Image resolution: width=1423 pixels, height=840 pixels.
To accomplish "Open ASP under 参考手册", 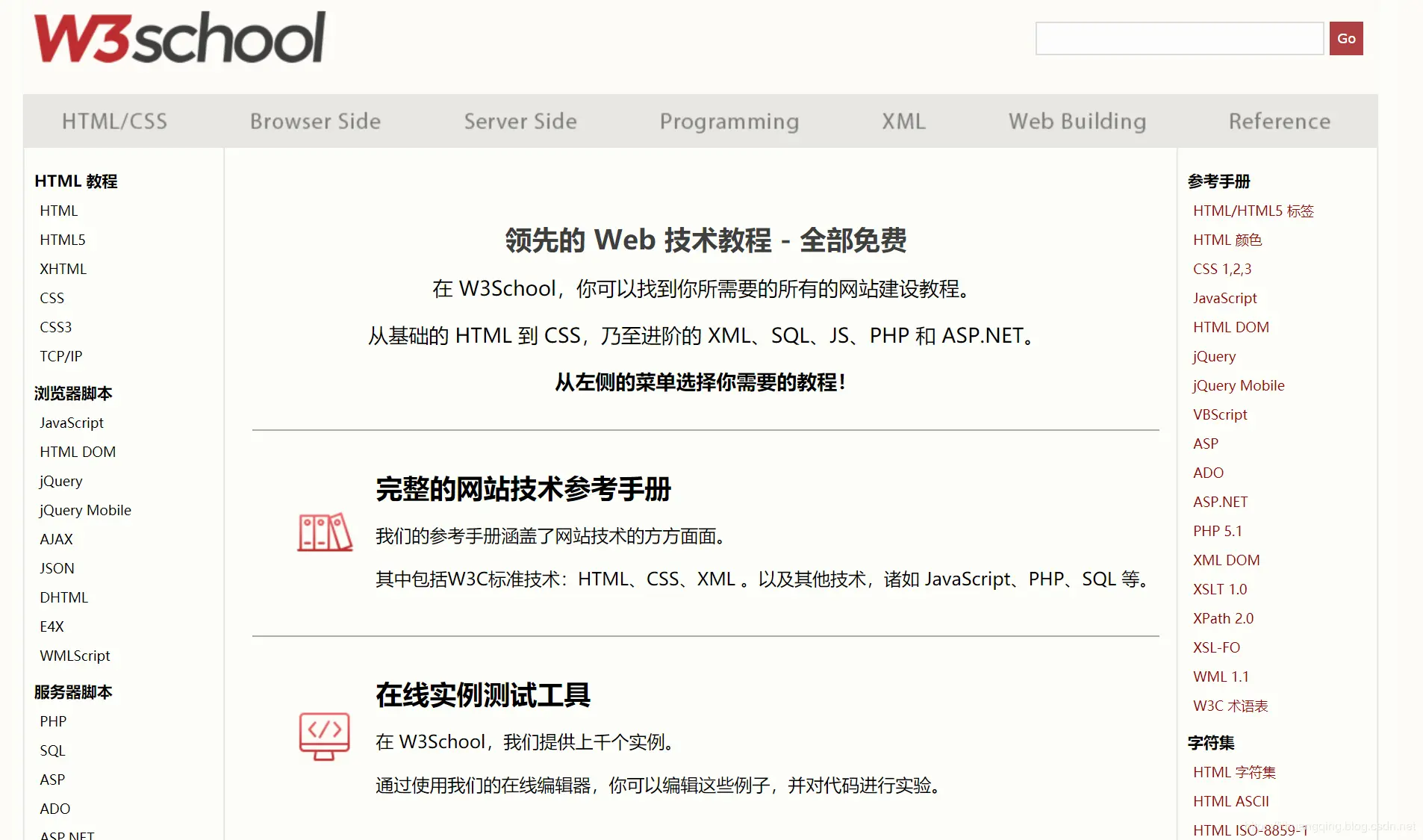I will click(x=1206, y=444).
